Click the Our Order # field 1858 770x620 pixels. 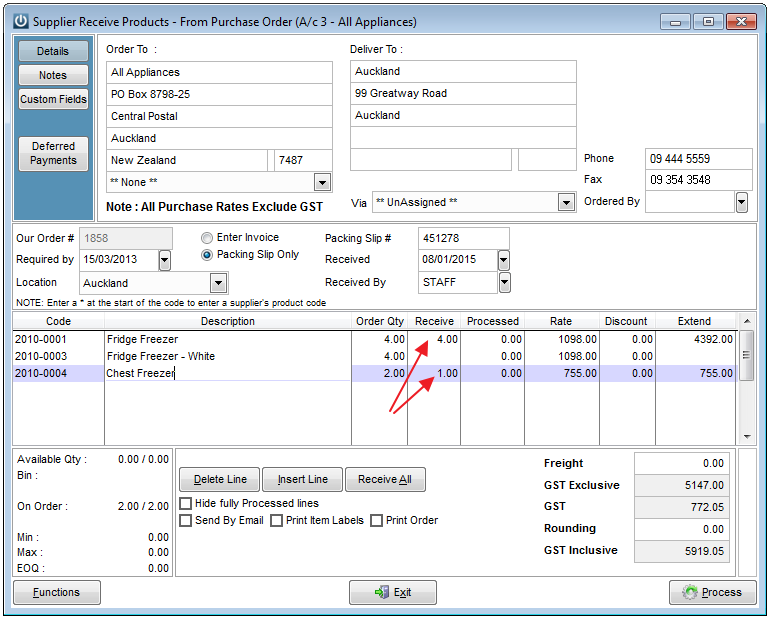pos(126,239)
